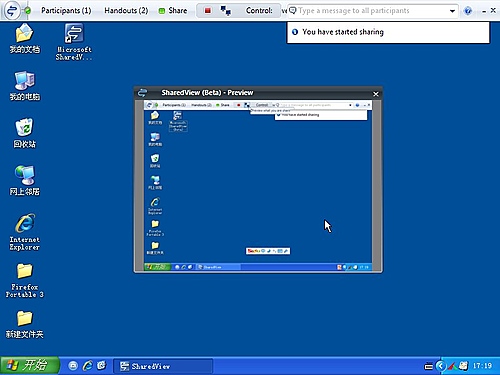500x375 pixels.
Task: Click the tray icon beside the clock
Action: [463, 366]
